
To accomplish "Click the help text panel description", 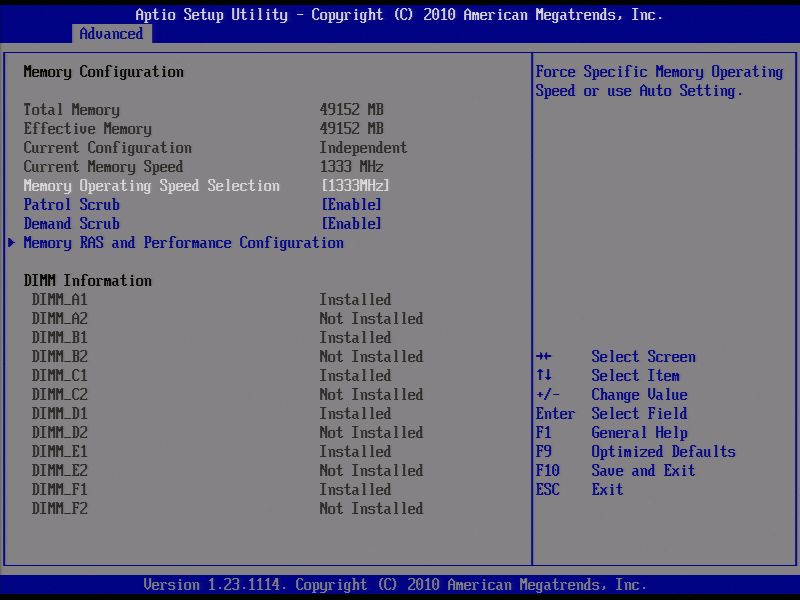I will point(664,81).
